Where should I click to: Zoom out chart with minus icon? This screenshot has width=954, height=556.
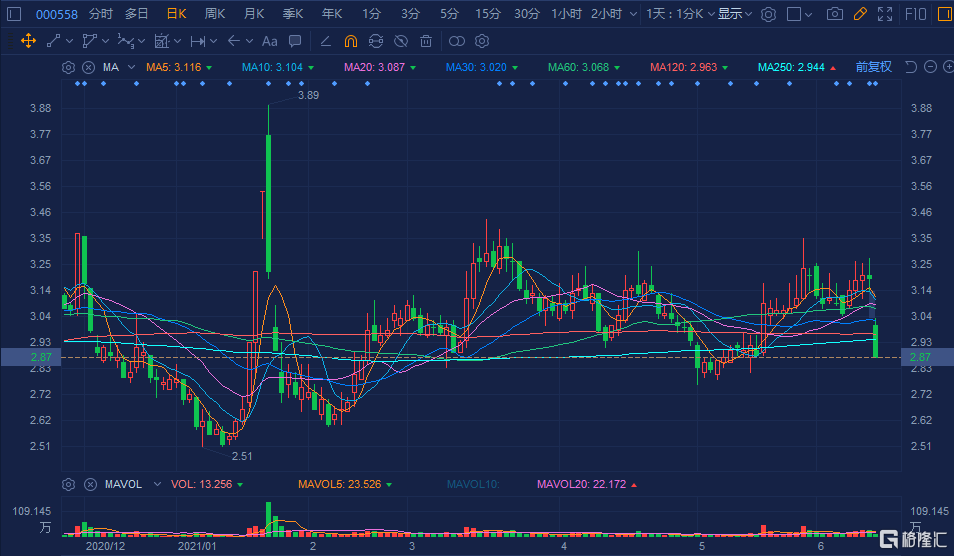(x=930, y=67)
